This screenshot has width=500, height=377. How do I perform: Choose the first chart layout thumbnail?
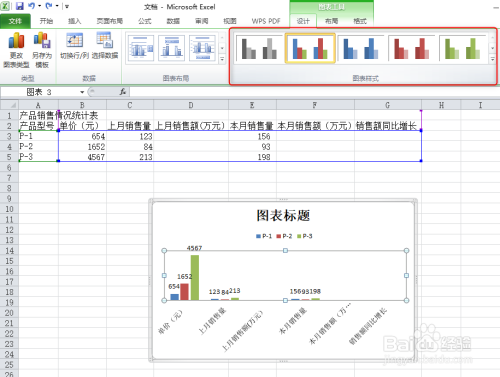(x=141, y=48)
